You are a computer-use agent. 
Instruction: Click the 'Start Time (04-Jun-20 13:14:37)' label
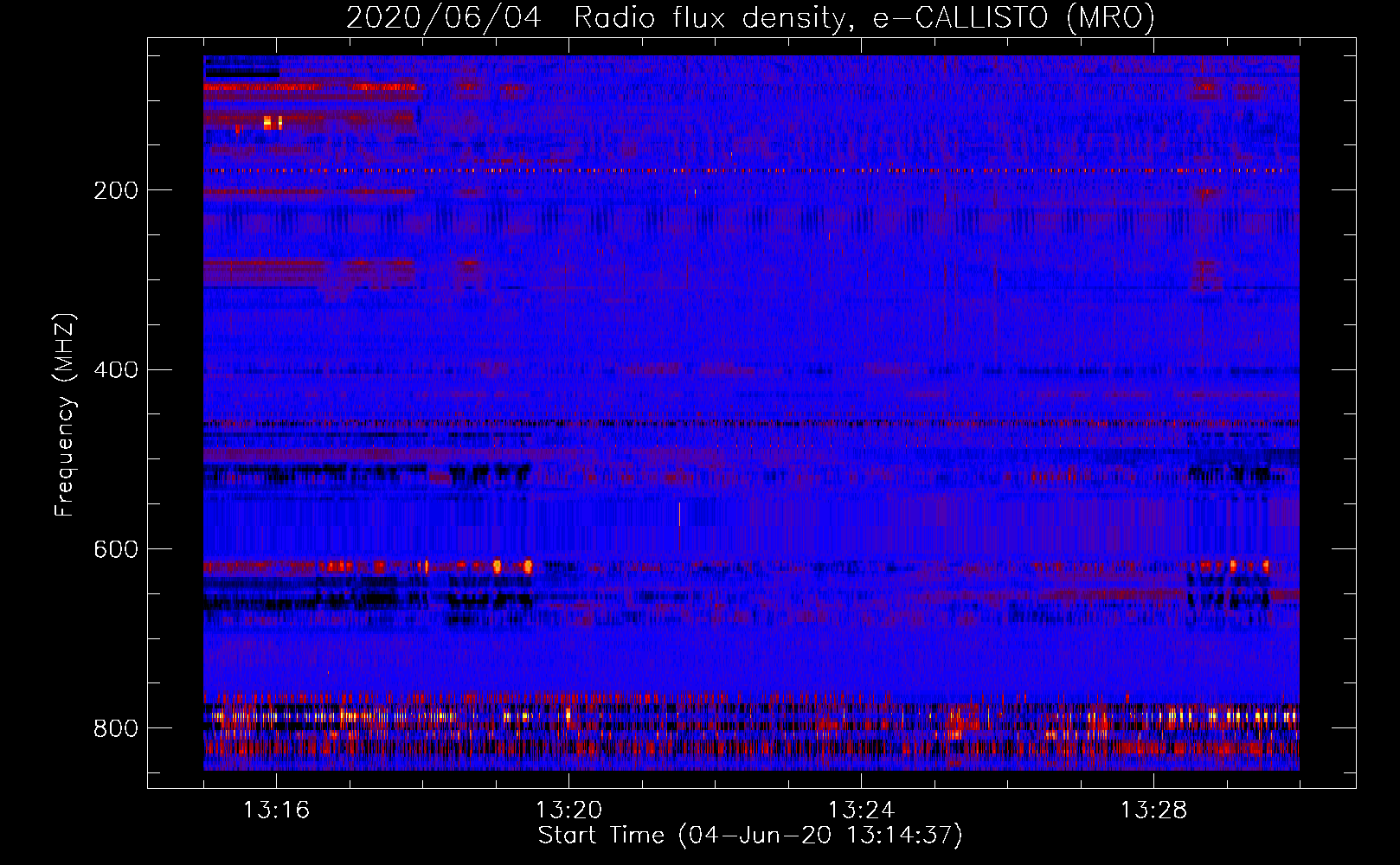pos(750,836)
